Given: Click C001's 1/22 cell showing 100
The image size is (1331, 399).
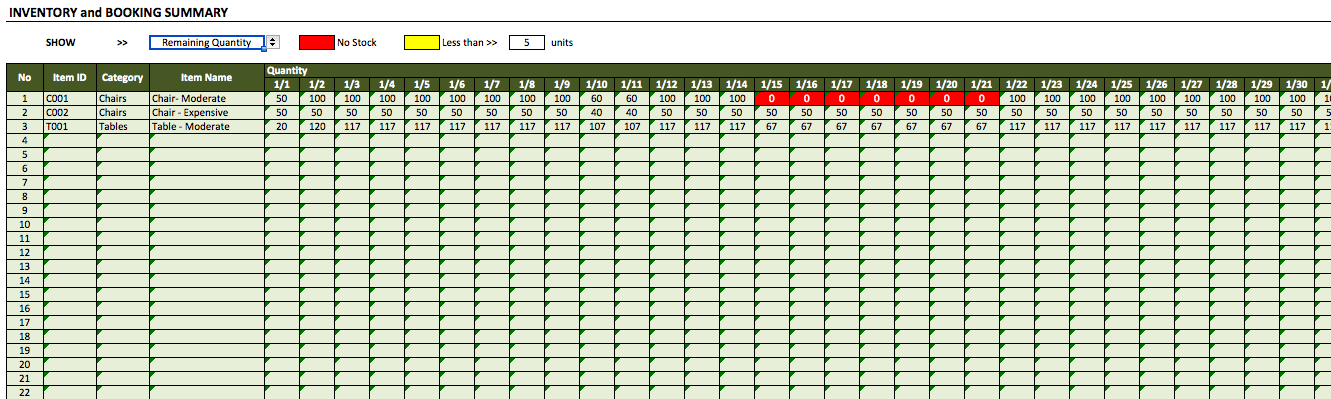Looking at the screenshot, I should (x=1017, y=99).
